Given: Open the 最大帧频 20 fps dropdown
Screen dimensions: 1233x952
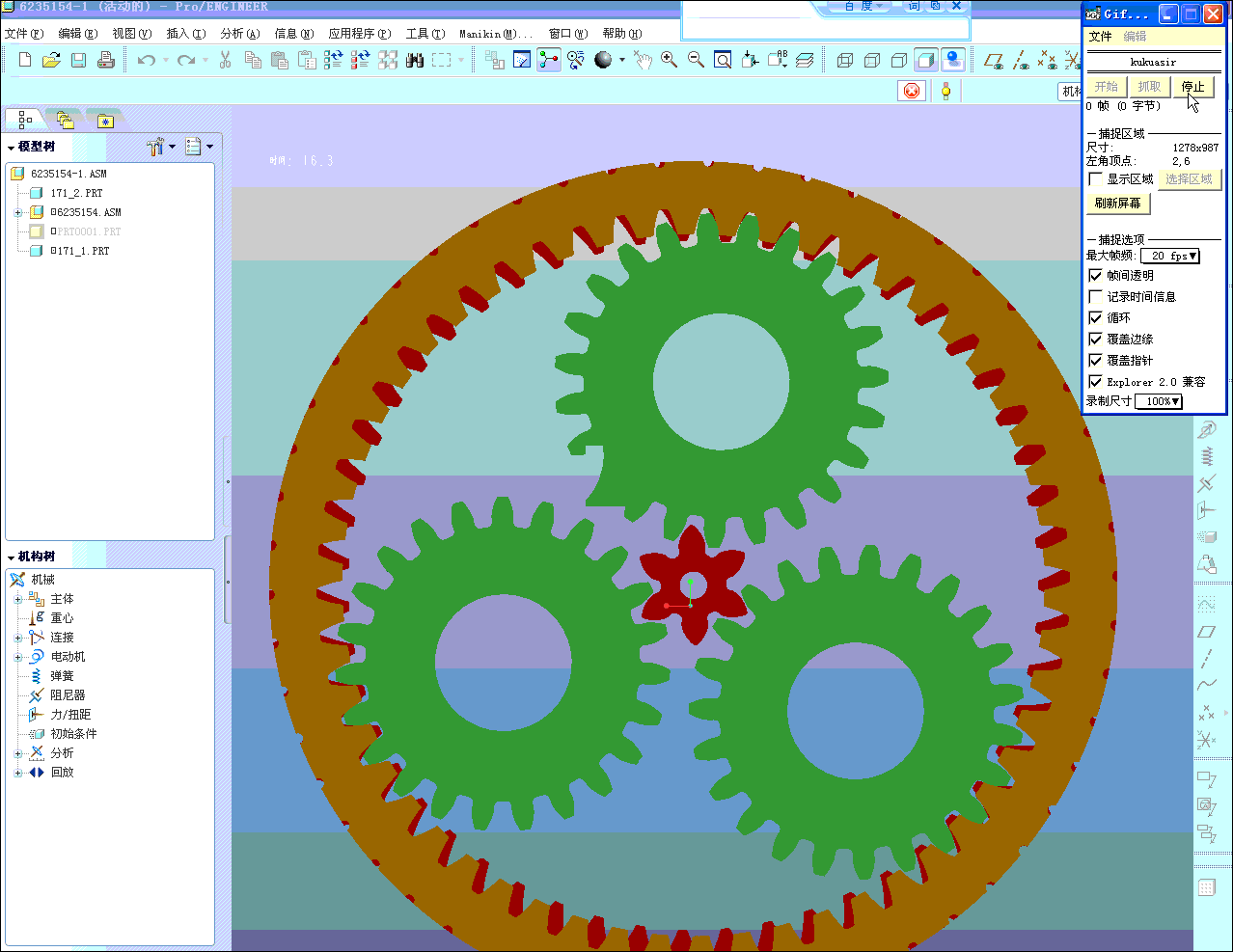Looking at the screenshot, I should [x=1170, y=256].
